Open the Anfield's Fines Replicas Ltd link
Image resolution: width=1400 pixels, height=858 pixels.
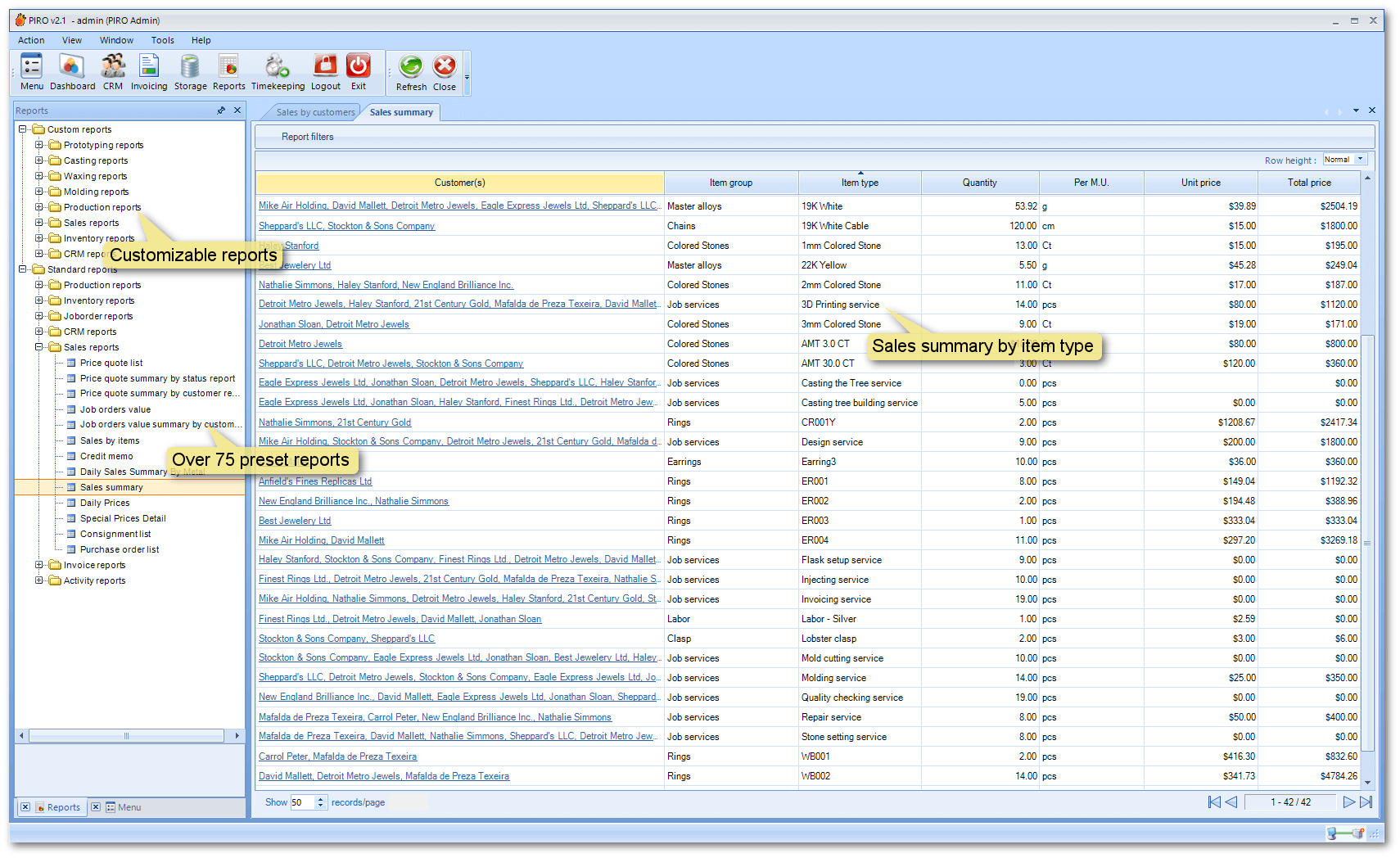tap(315, 481)
